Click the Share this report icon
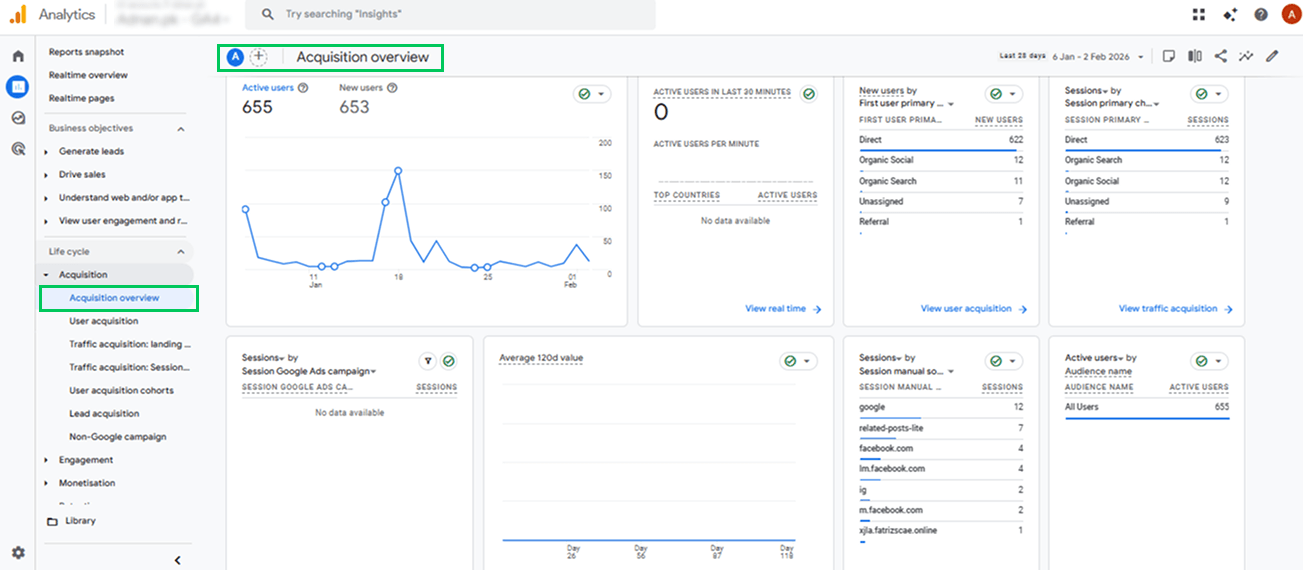This screenshot has width=1303, height=570. (x=1220, y=56)
